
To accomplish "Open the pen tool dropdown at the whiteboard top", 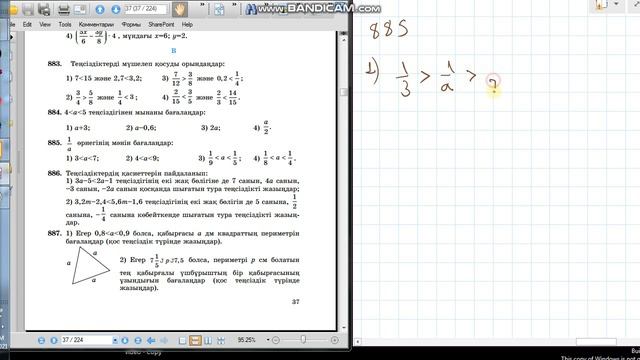I will point(616,4).
